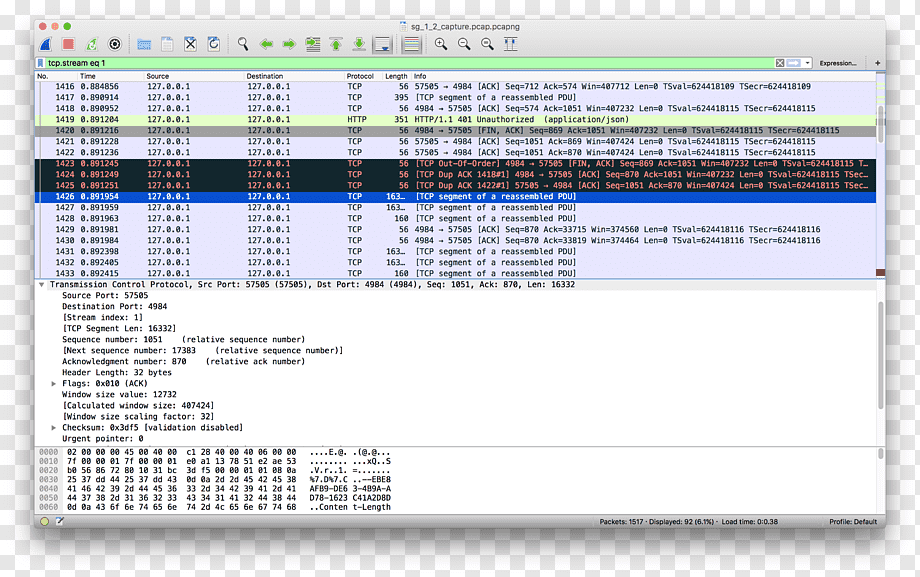Select packet 1423 TCP Out-Of-Order row
The image size is (920, 577).
pyautogui.click(x=455, y=163)
